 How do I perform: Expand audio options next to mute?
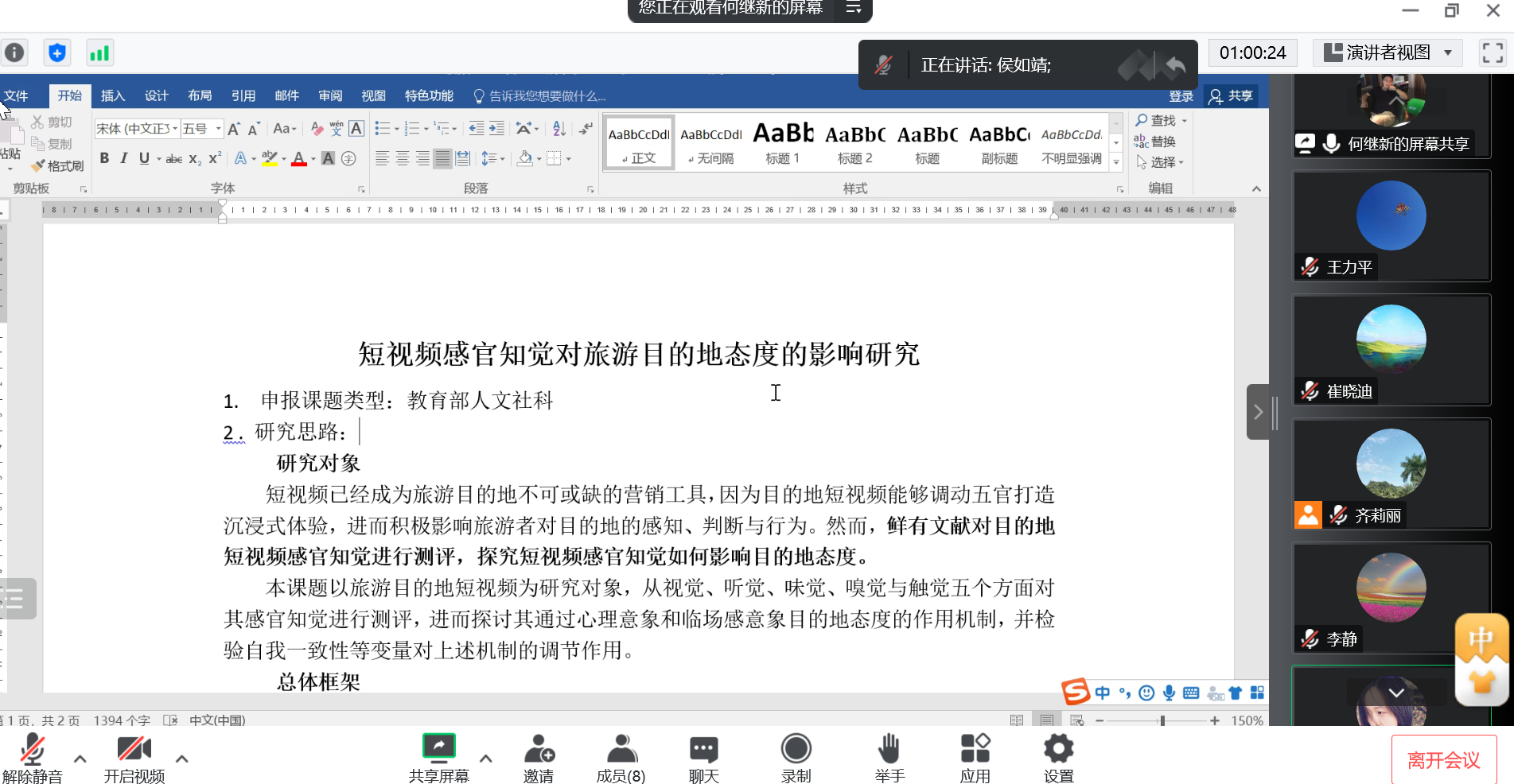pyautogui.click(x=80, y=759)
